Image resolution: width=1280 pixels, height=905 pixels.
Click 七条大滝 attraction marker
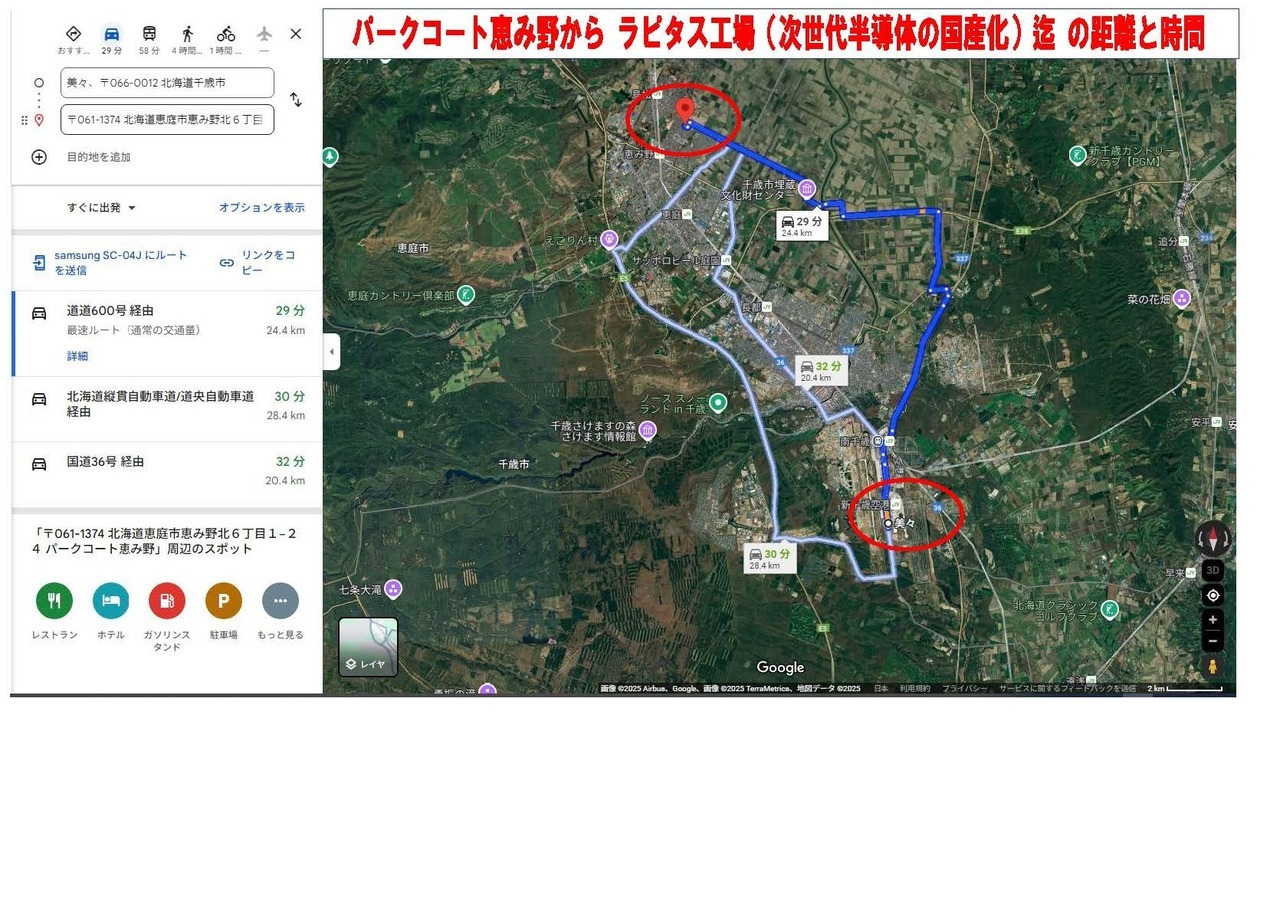[x=393, y=589]
